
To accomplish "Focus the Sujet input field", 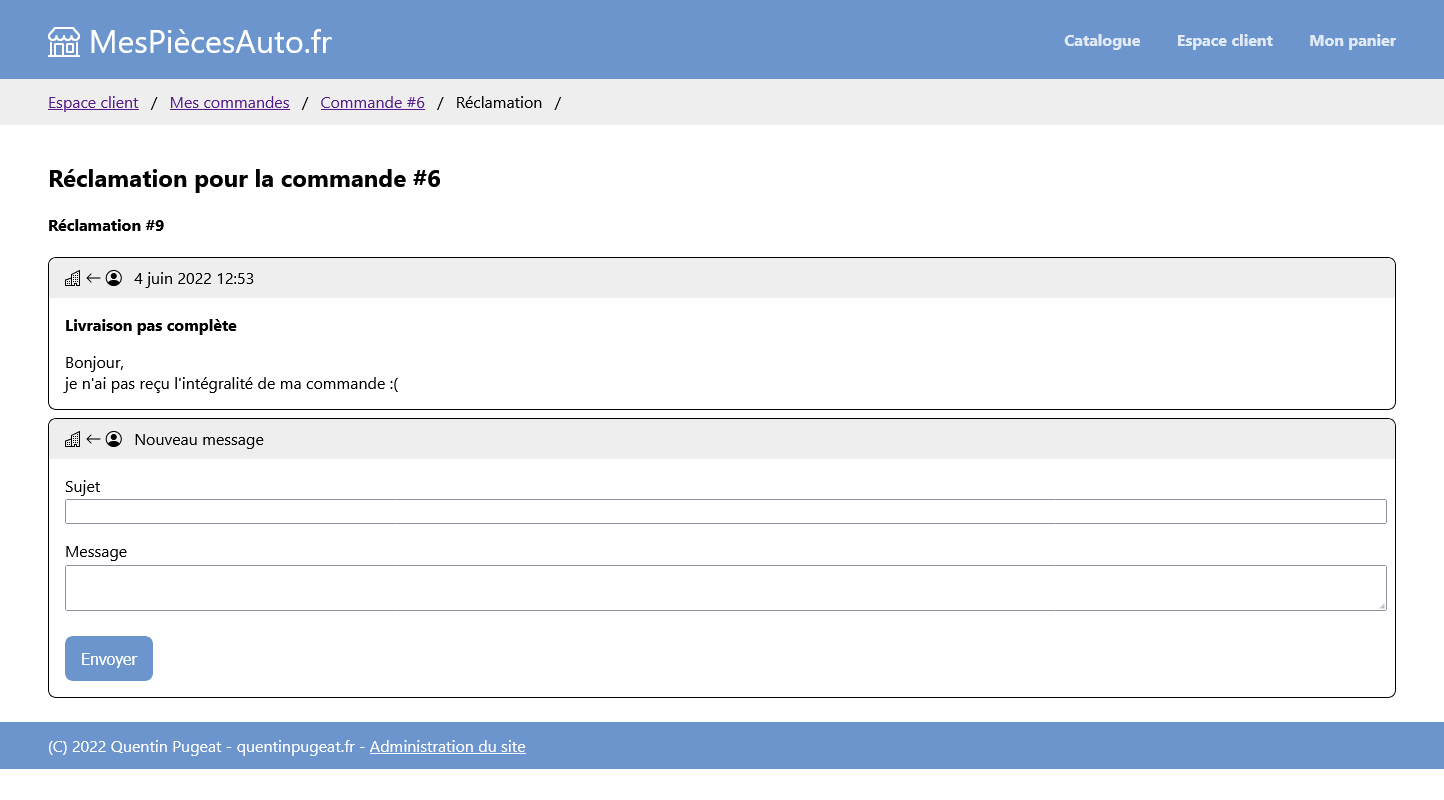I will tap(726, 512).
